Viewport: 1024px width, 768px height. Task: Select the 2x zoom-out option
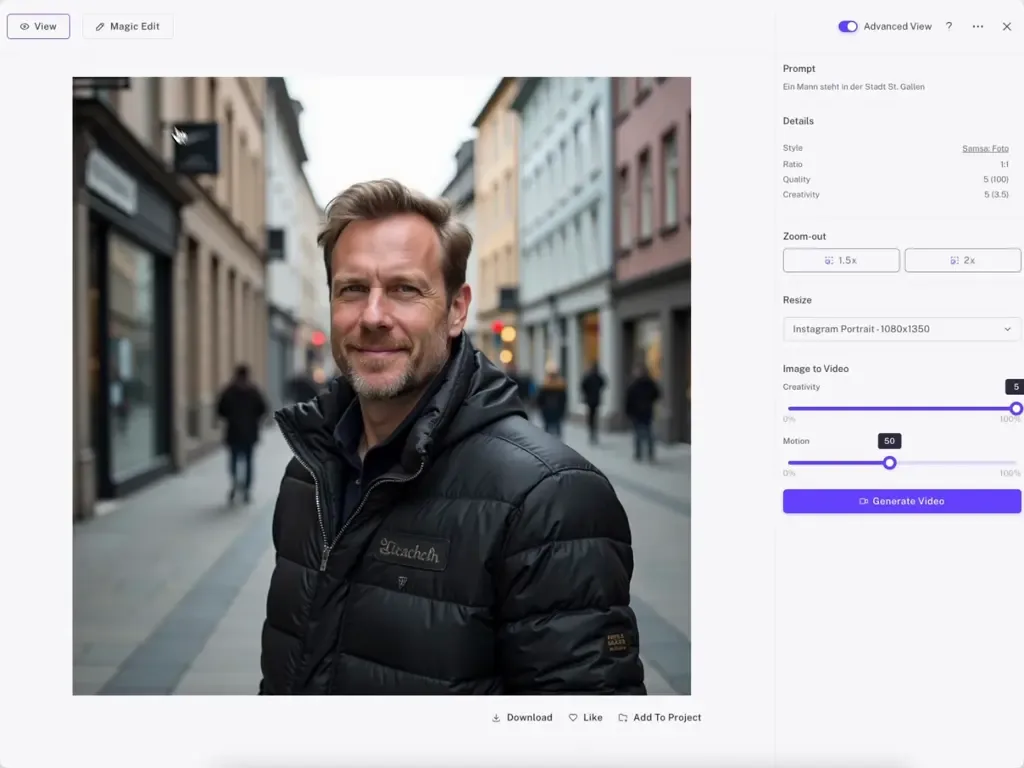963,260
